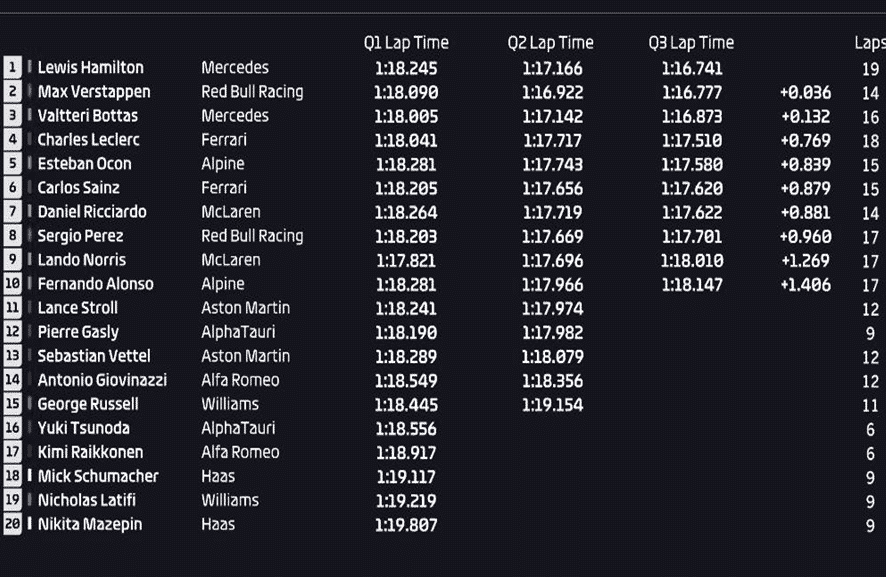This screenshot has height=577, width=886.
Task: Click position badge number 20
Action: (12, 524)
